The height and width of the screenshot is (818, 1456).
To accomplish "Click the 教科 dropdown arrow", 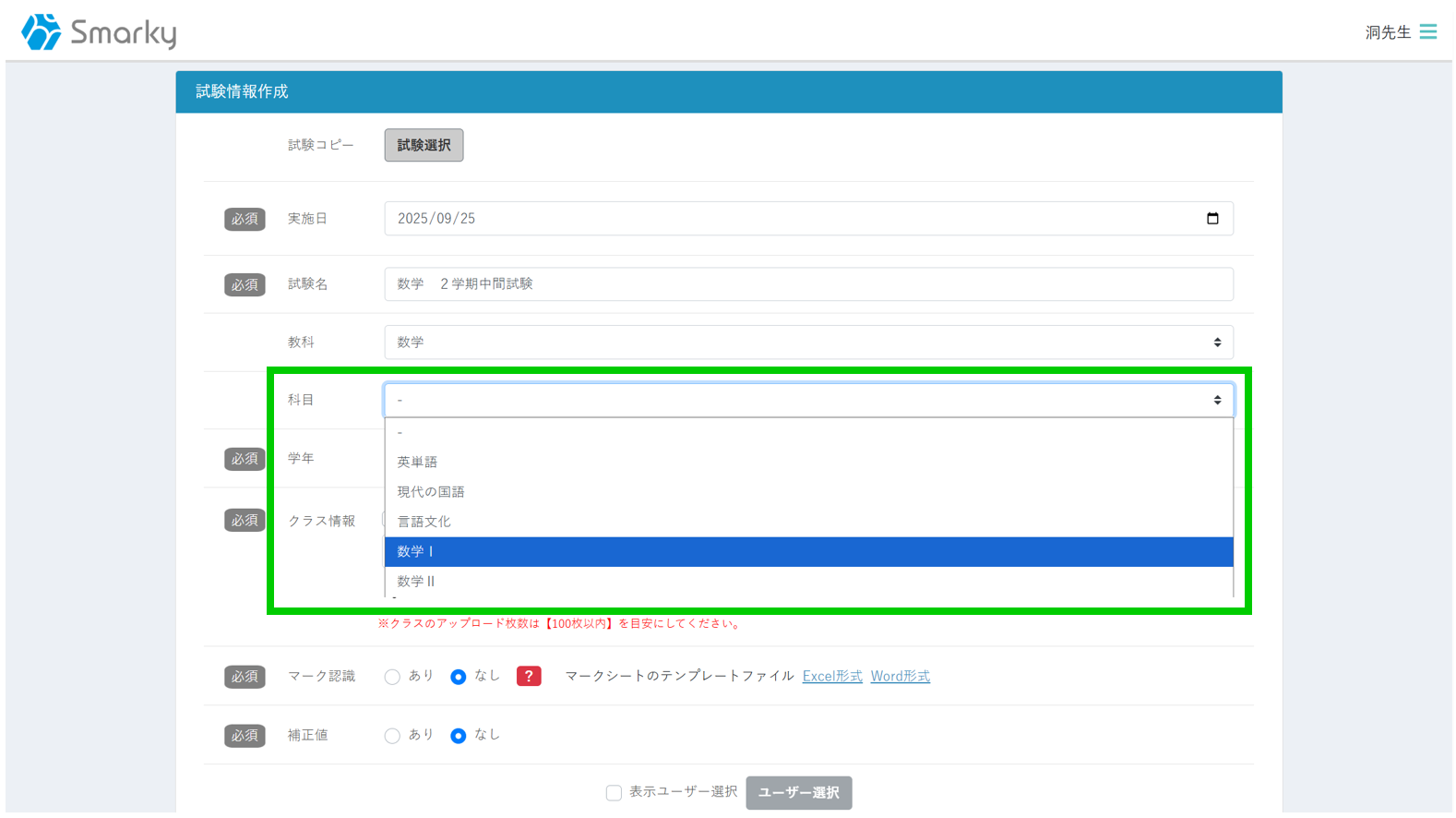I will tap(1217, 343).
